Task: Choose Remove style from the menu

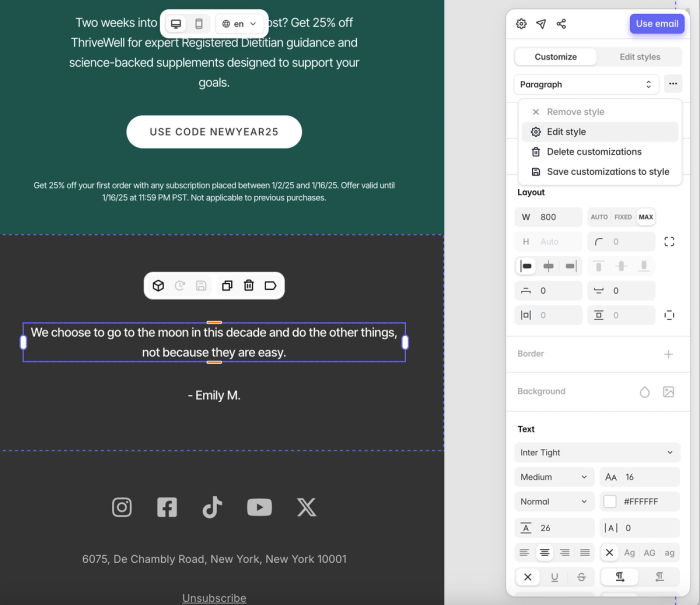Action: [x=600, y=112]
